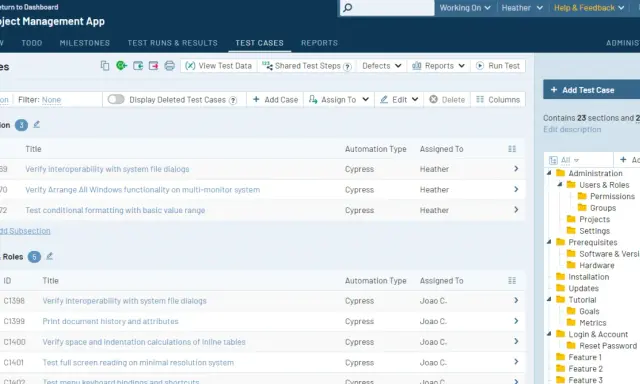Click the Columns button

pyautogui.click(x=498, y=100)
